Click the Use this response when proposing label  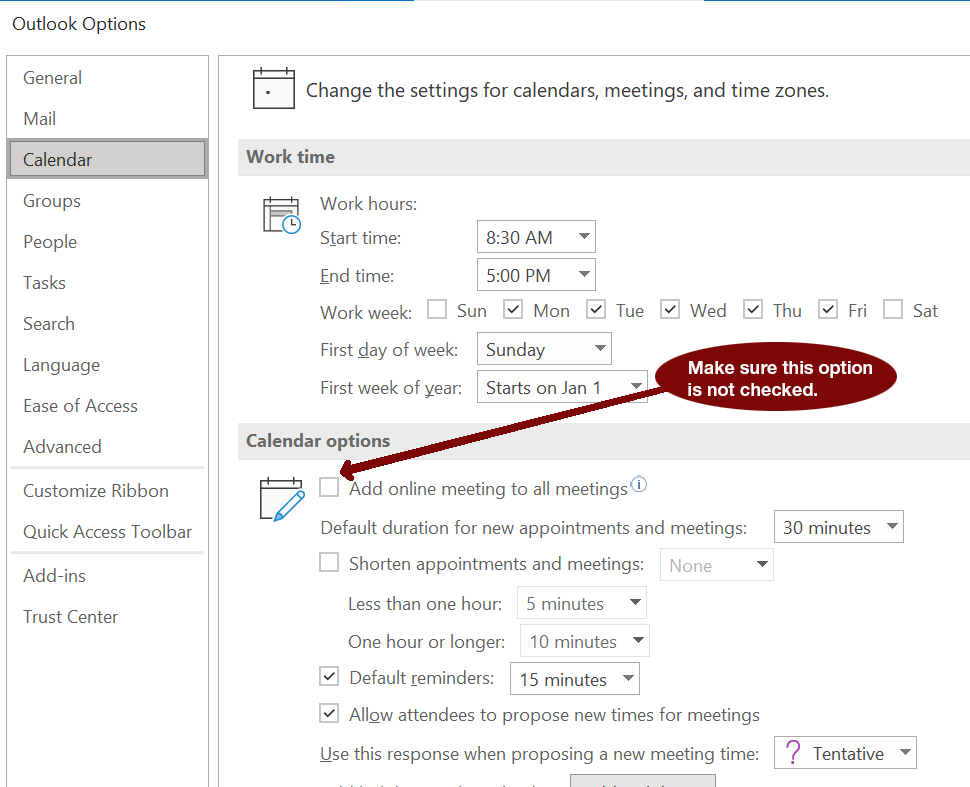pos(539,754)
